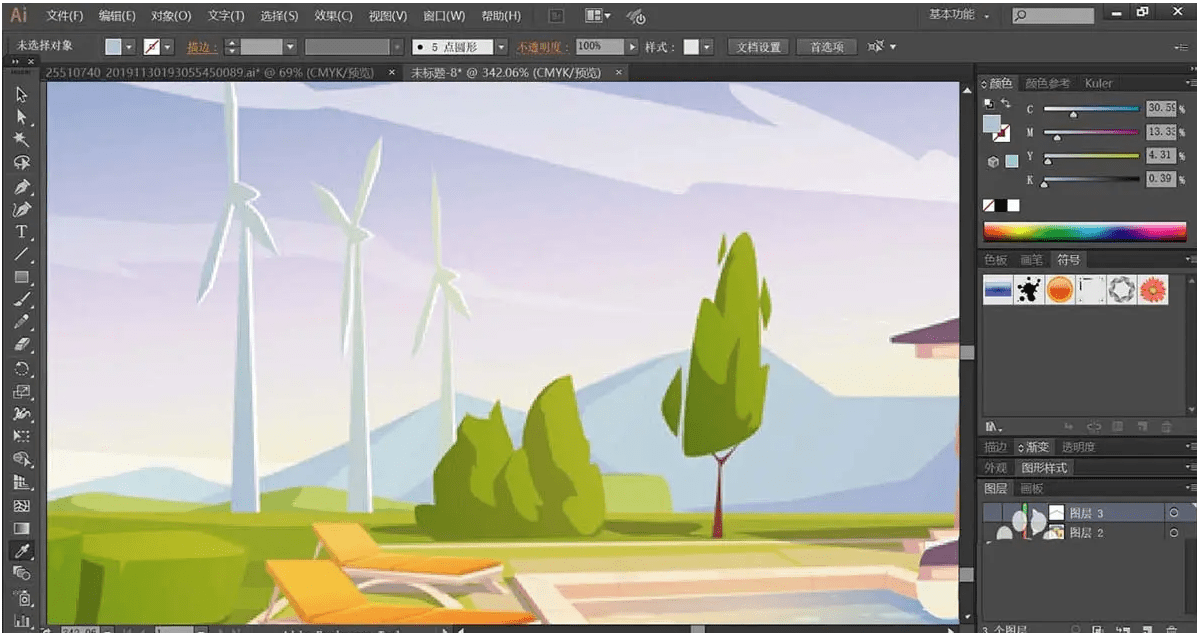Image resolution: width=1197 pixels, height=633 pixels.
Task: Select the Rectangle tool
Action: (x=21, y=277)
